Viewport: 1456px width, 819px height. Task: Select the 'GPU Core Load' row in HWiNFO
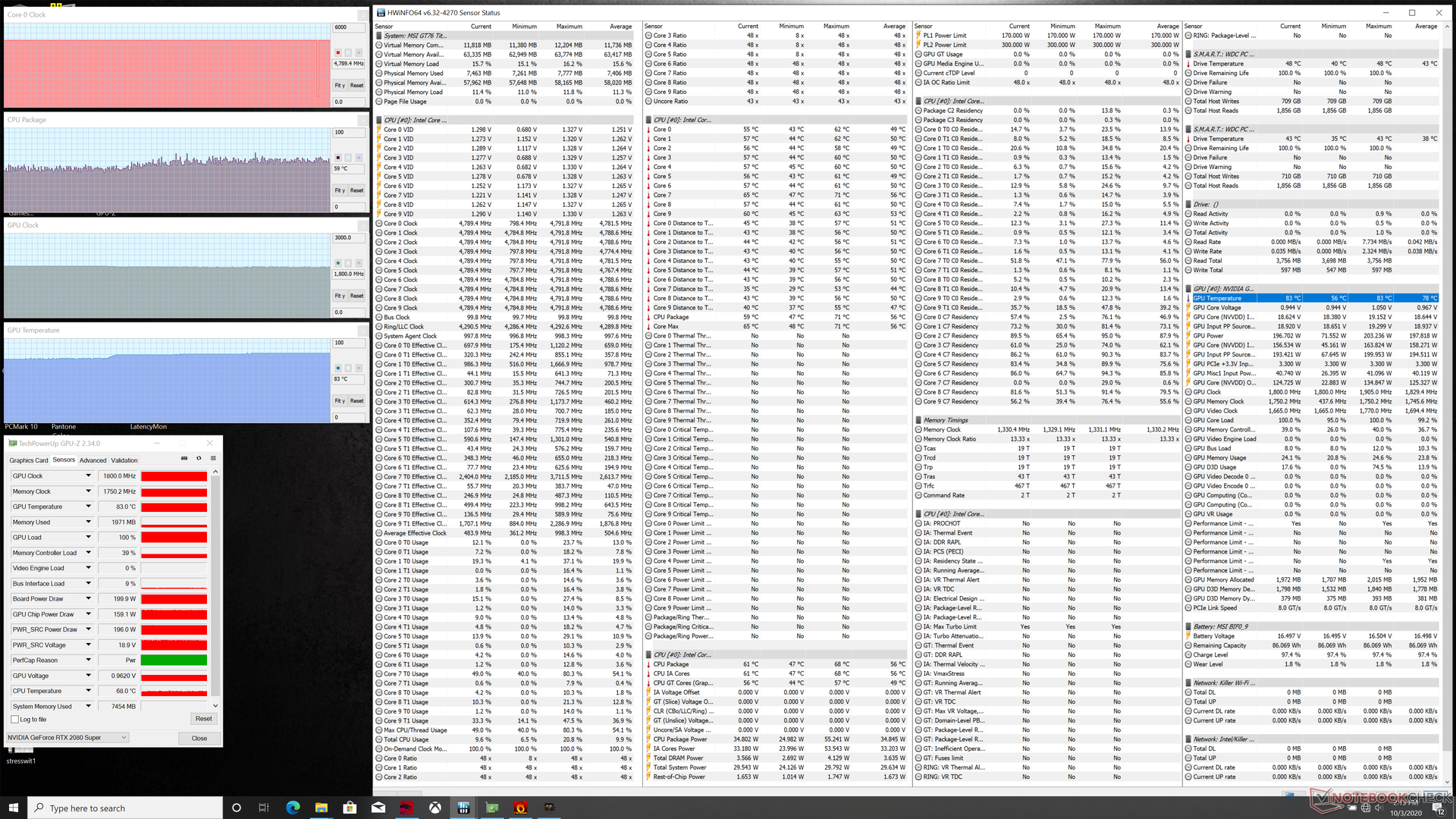pyautogui.click(x=1312, y=420)
